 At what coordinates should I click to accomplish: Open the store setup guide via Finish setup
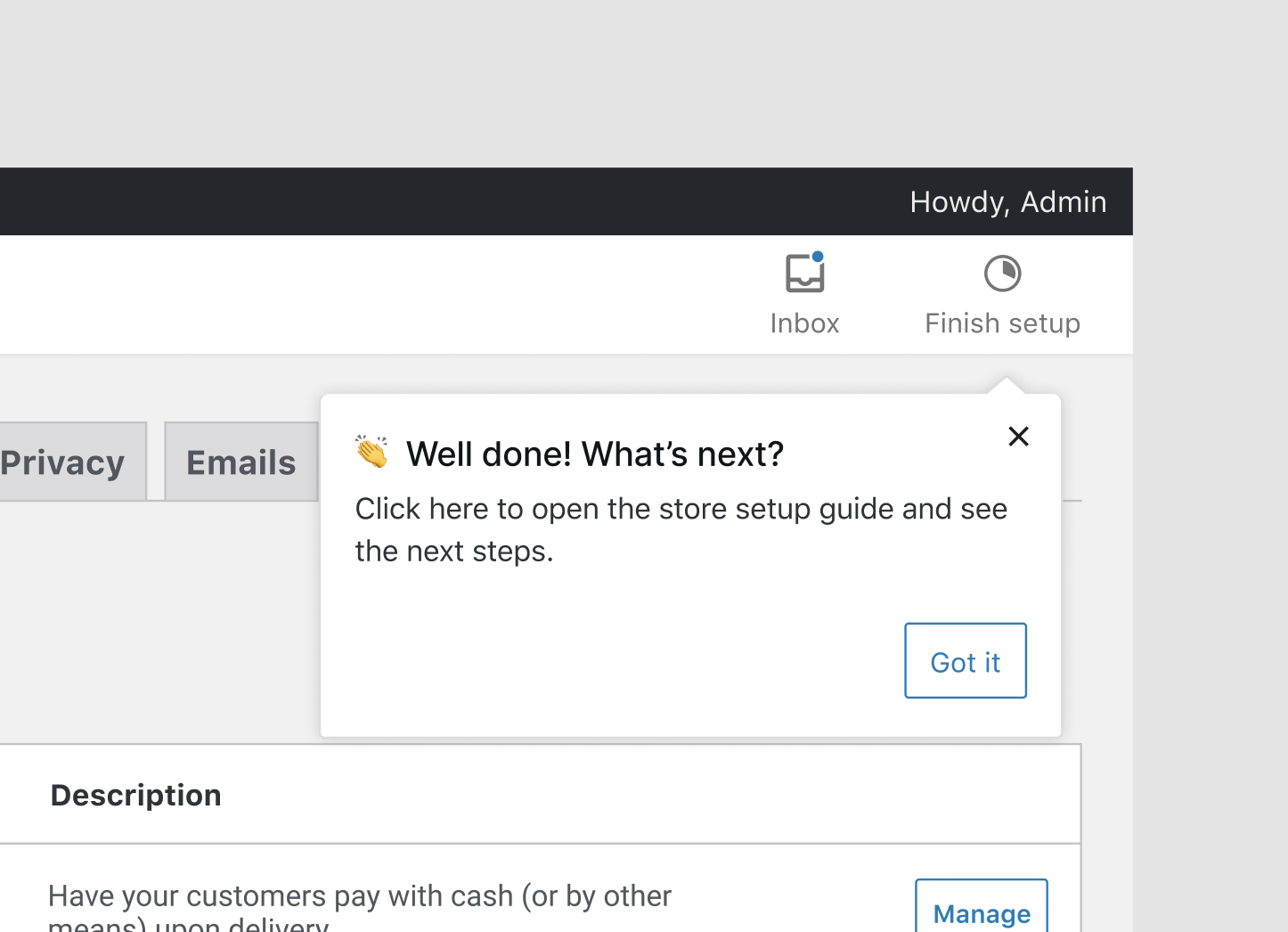click(x=1002, y=295)
